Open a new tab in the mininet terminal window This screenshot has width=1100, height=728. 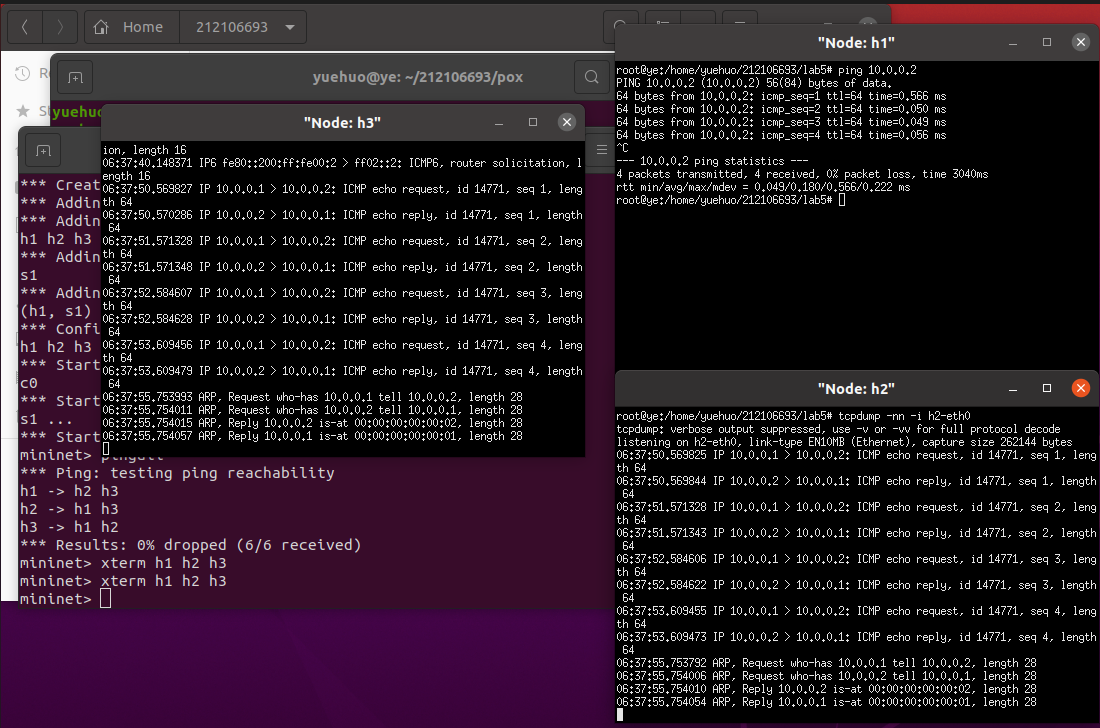pyautogui.click(x=43, y=151)
